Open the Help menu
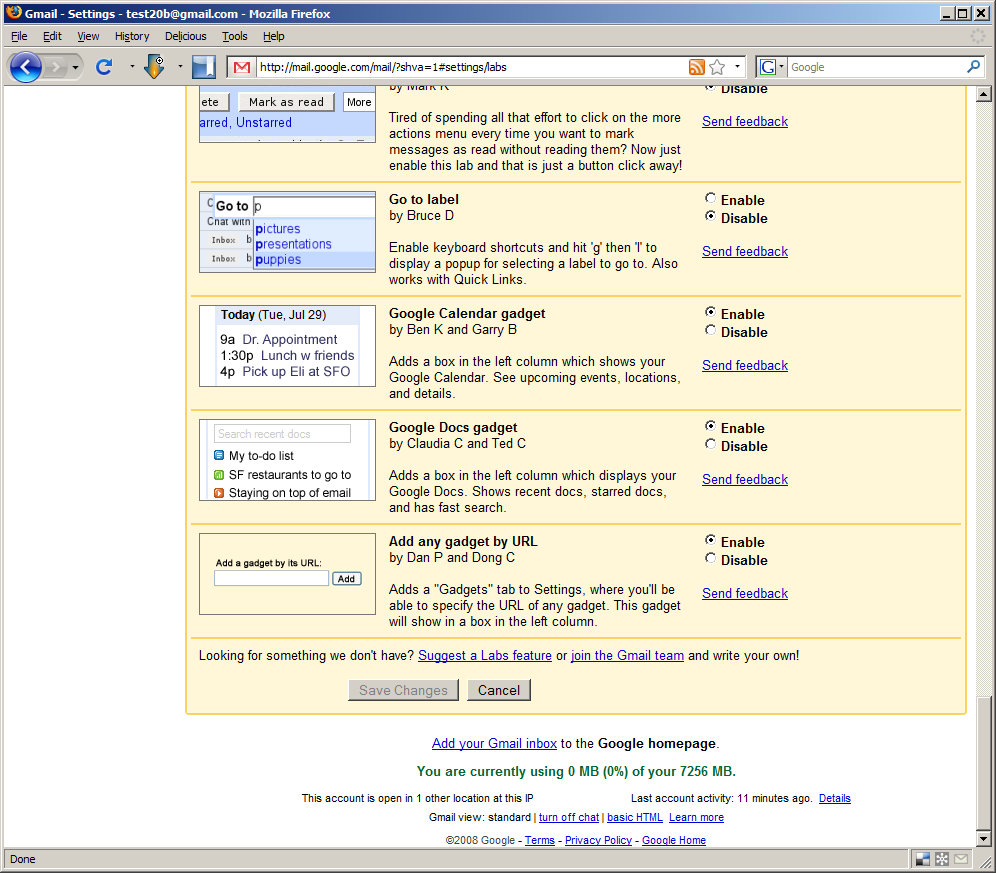The height and width of the screenshot is (873, 996). pos(273,36)
